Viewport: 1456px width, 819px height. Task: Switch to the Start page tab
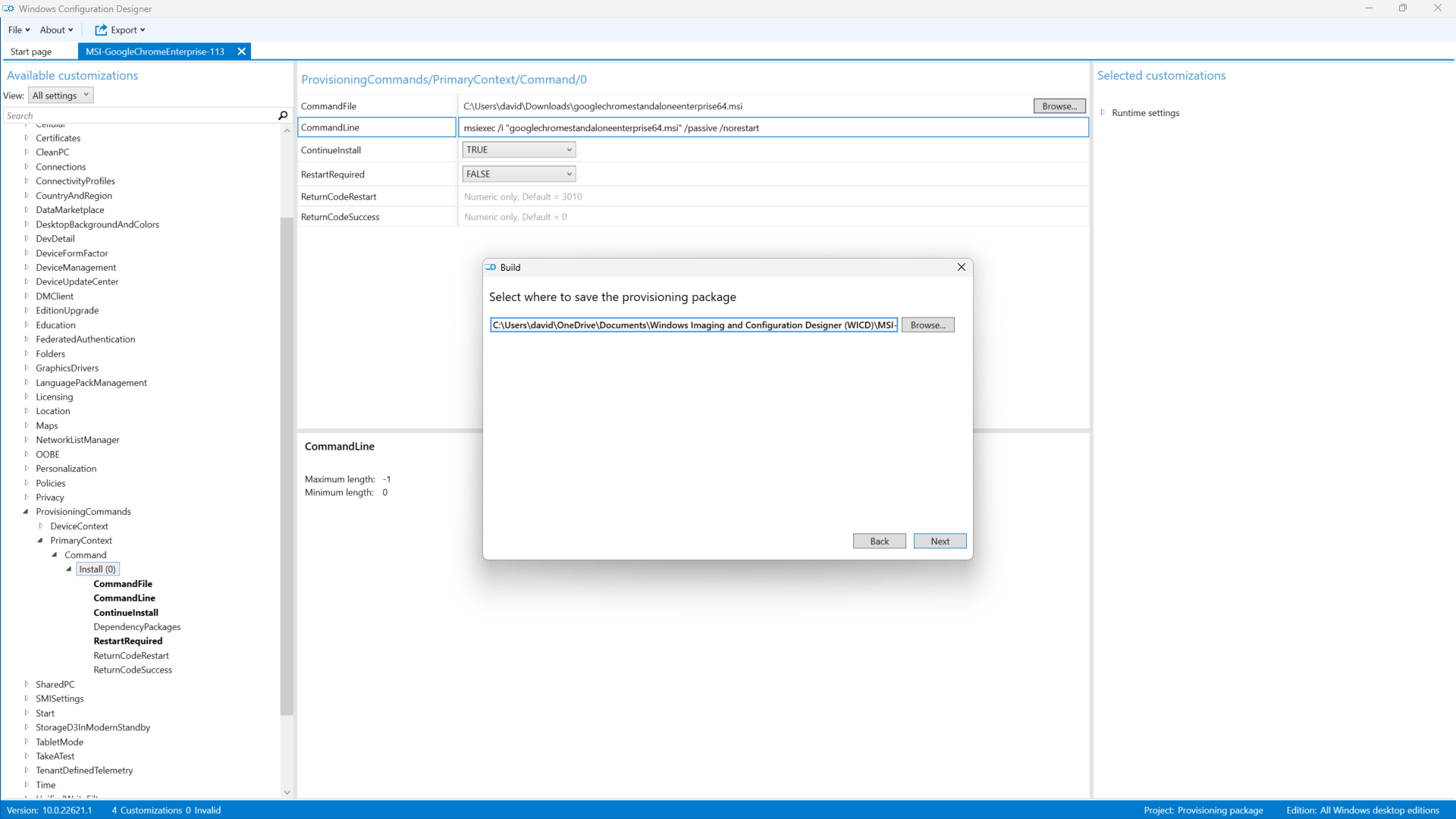(31, 52)
